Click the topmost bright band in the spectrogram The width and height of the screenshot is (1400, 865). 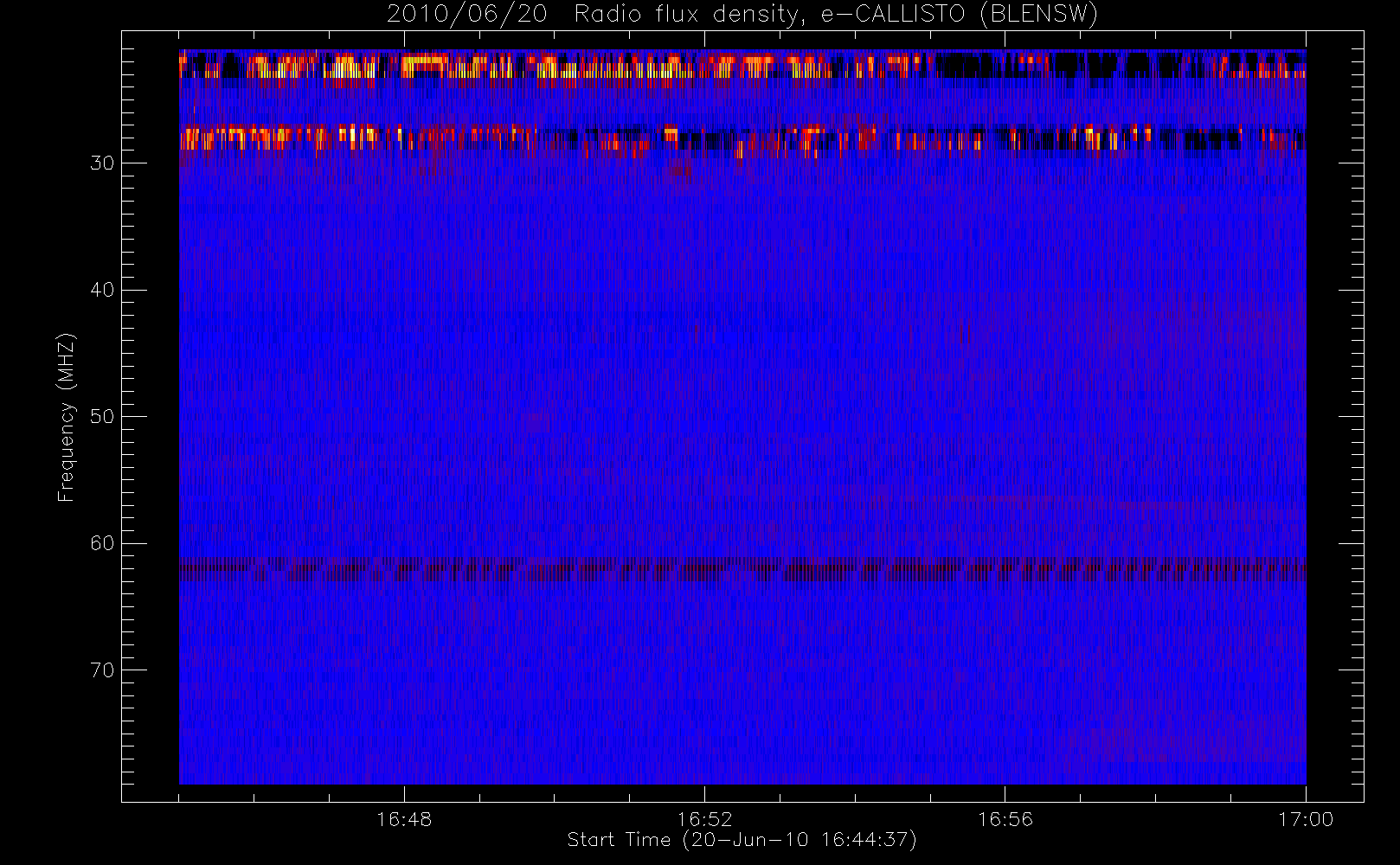tap(742, 66)
